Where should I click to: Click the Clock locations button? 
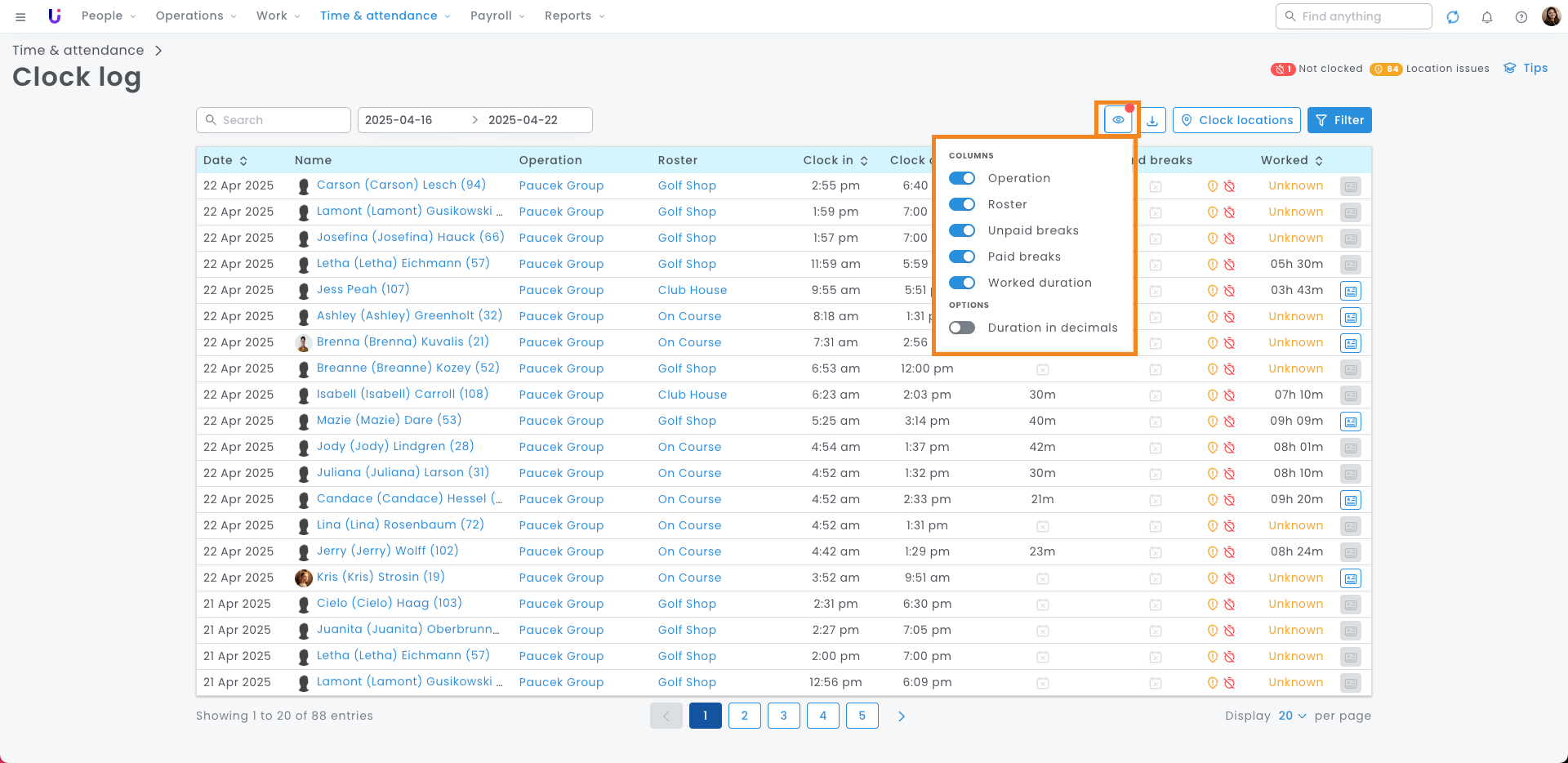1236,120
